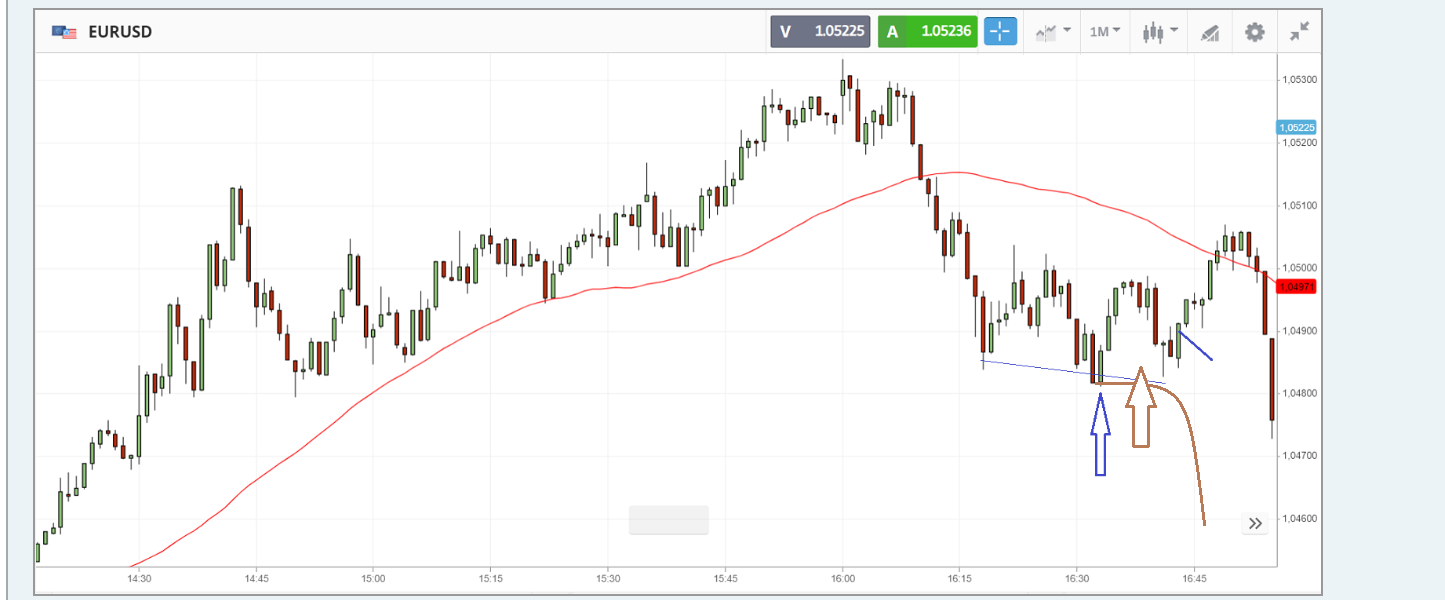Click the 16:00 time axis label
This screenshot has height=600, width=1445.
(x=842, y=579)
